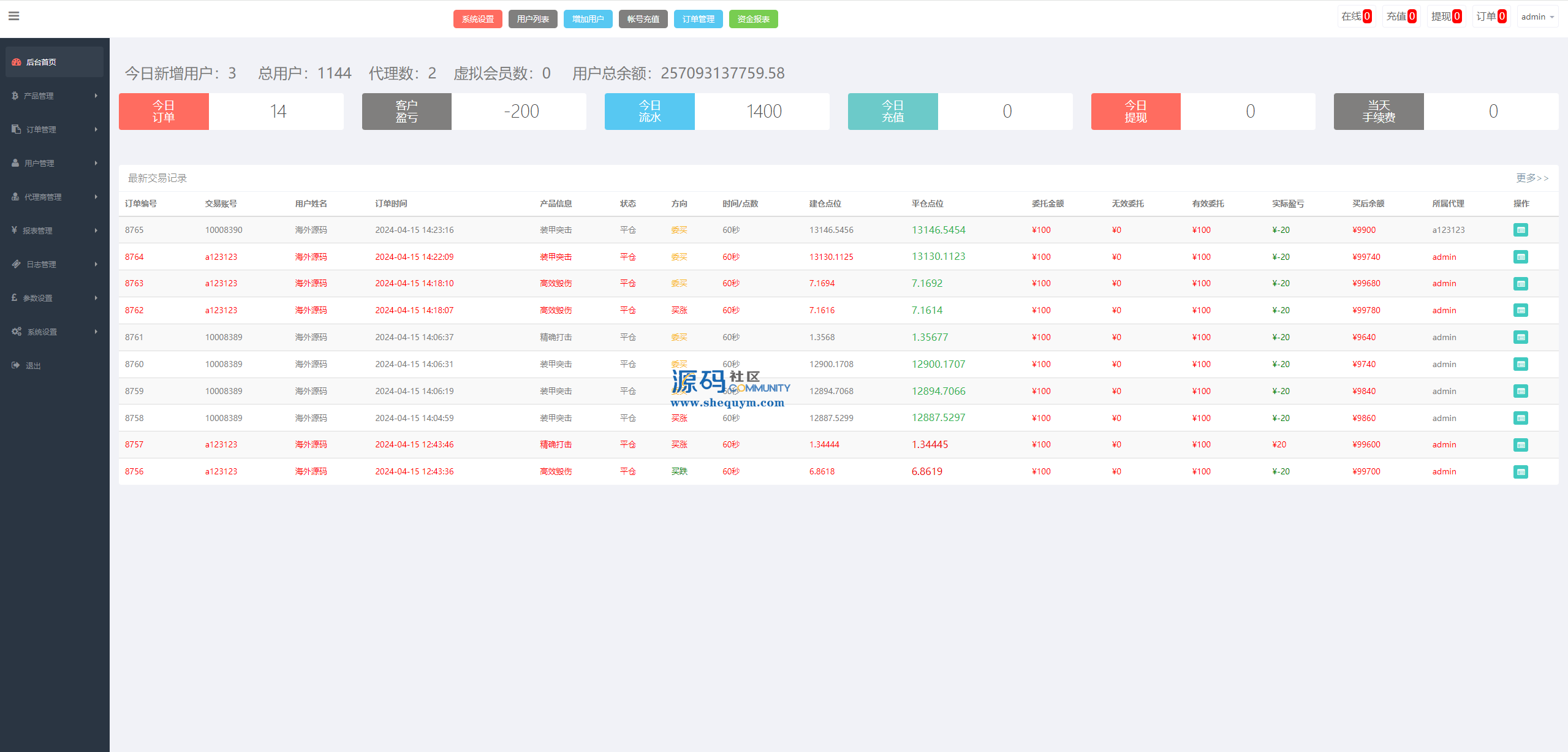Open the 更多>> link
Image resolution: width=1568 pixels, height=752 pixels.
[1532, 178]
